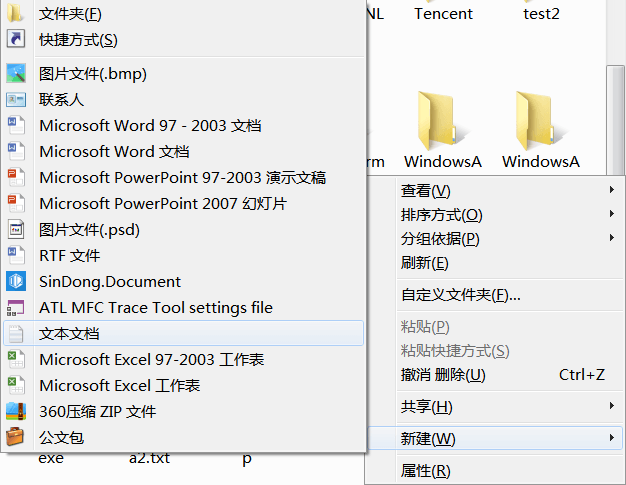Click the 360压缩 ZIP file icon
This screenshot has width=626, height=485.
coord(16,411)
